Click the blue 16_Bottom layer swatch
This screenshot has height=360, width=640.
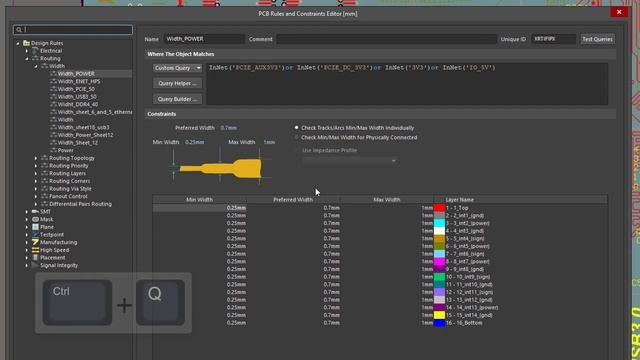[x=439, y=323]
